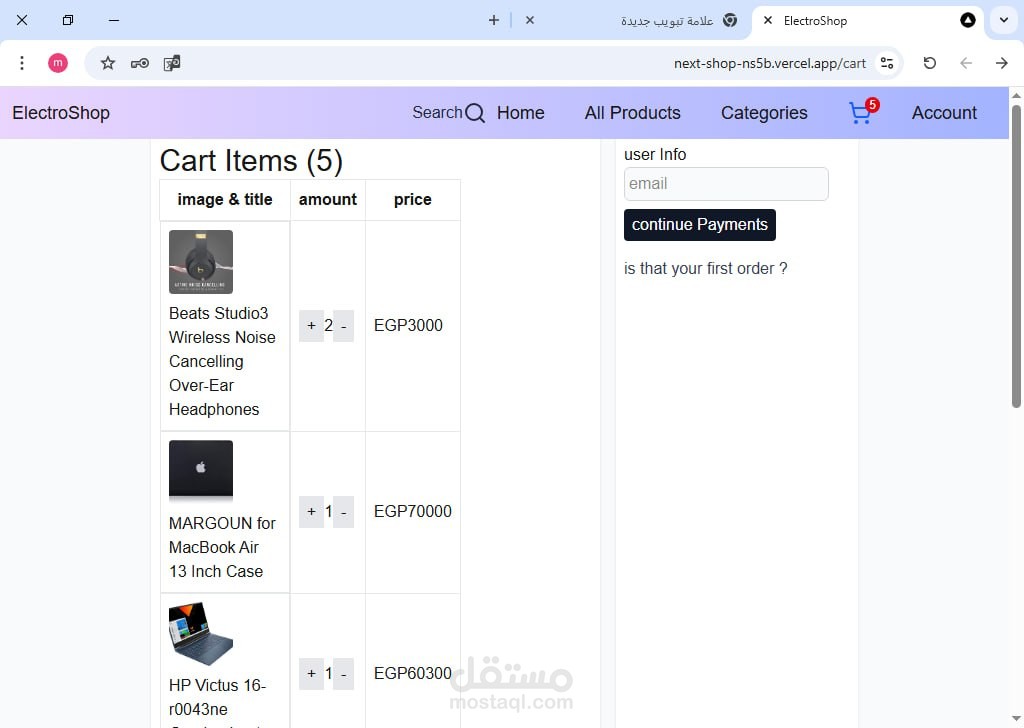This screenshot has height=728, width=1024.
Task: Open the Account menu
Action: click(944, 113)
